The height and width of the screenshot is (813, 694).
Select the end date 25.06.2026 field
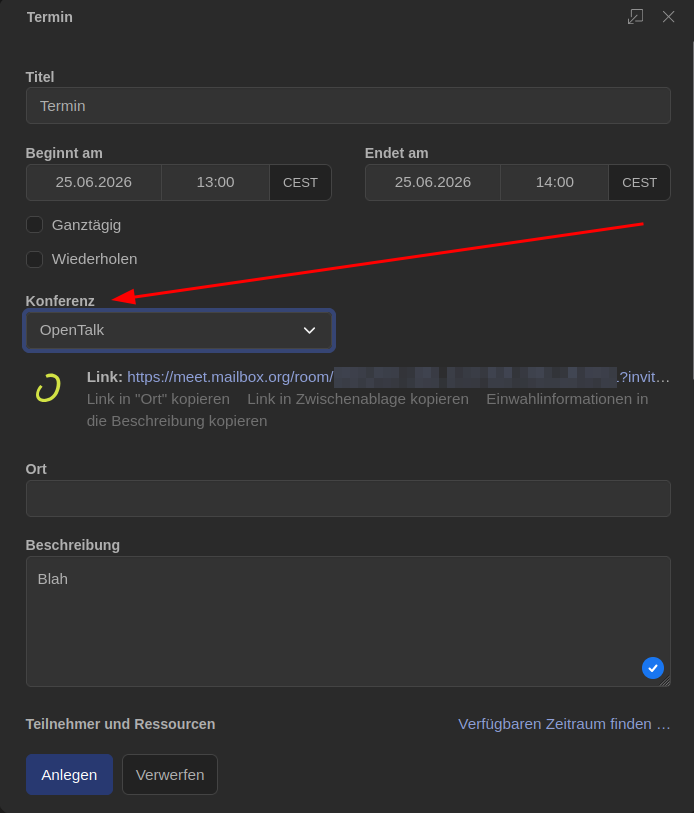pos(433,183)
